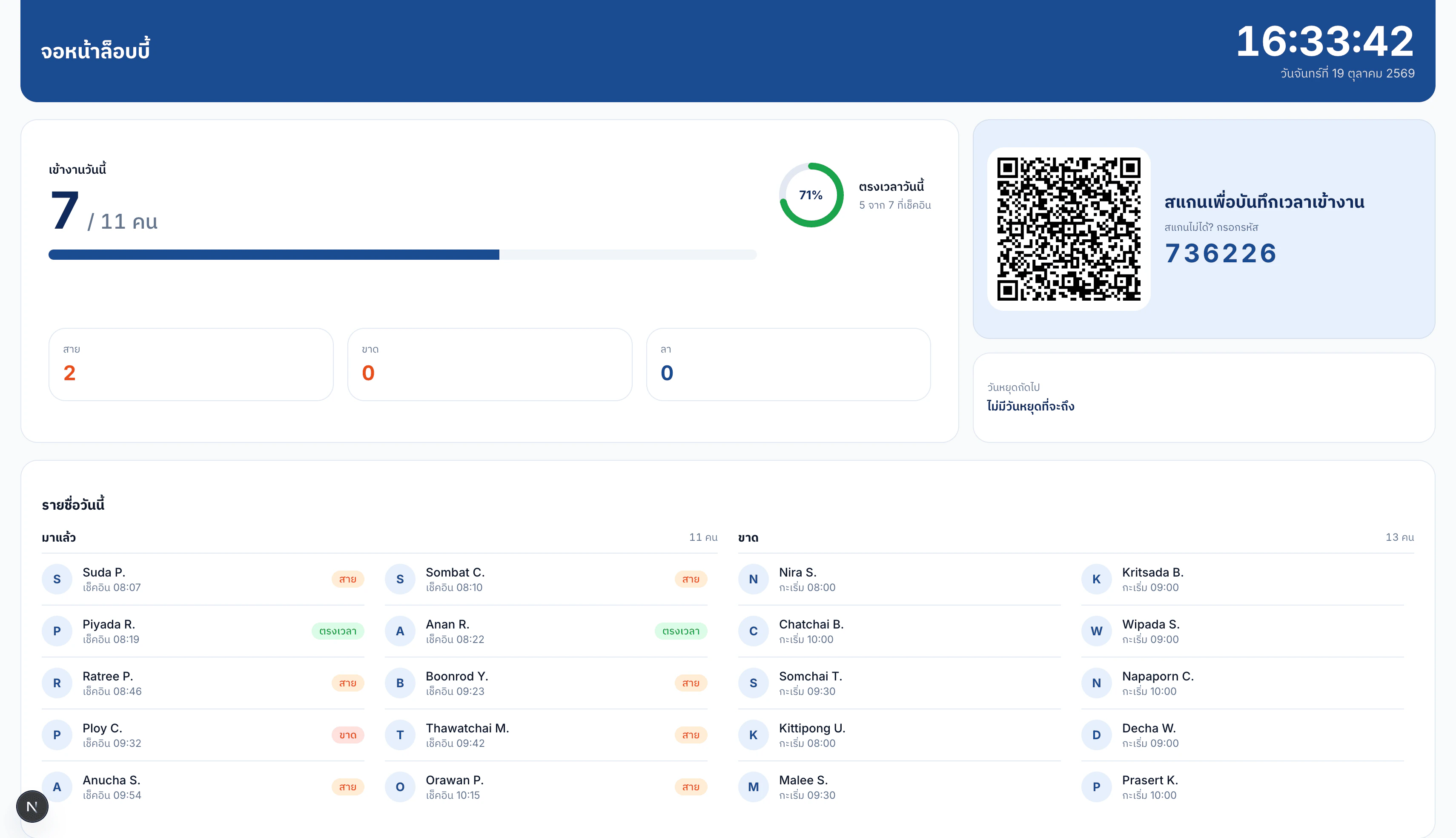1456x838 pixels.
Task: Click Orawan P.'s avatar circle
Action: point(400,787)
